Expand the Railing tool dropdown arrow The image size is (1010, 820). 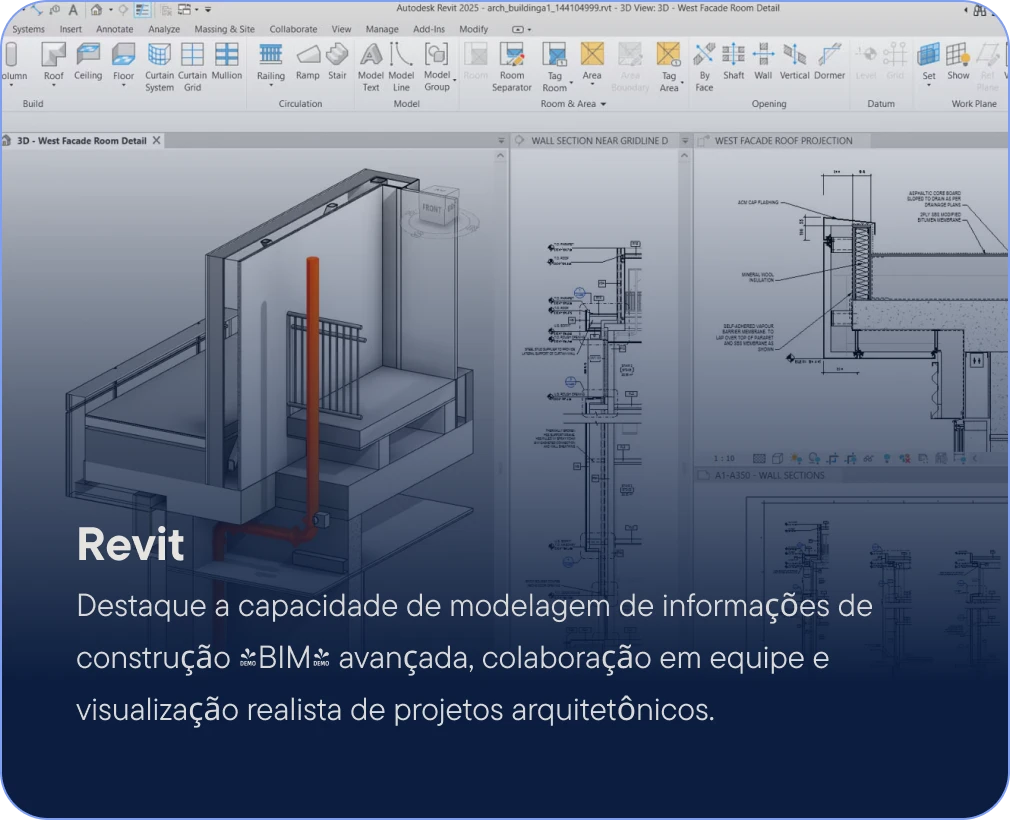click(271, 86)
